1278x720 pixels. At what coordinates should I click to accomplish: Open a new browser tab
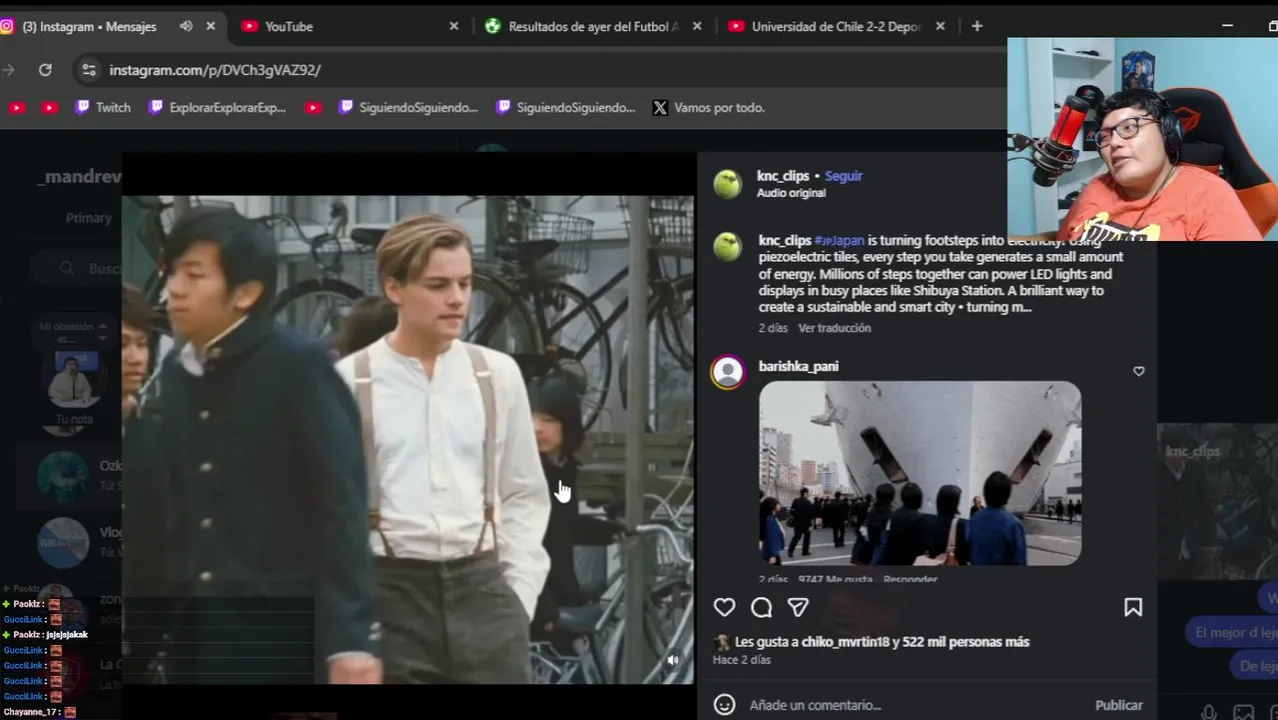pyautogui.click(x=977, y=26)
